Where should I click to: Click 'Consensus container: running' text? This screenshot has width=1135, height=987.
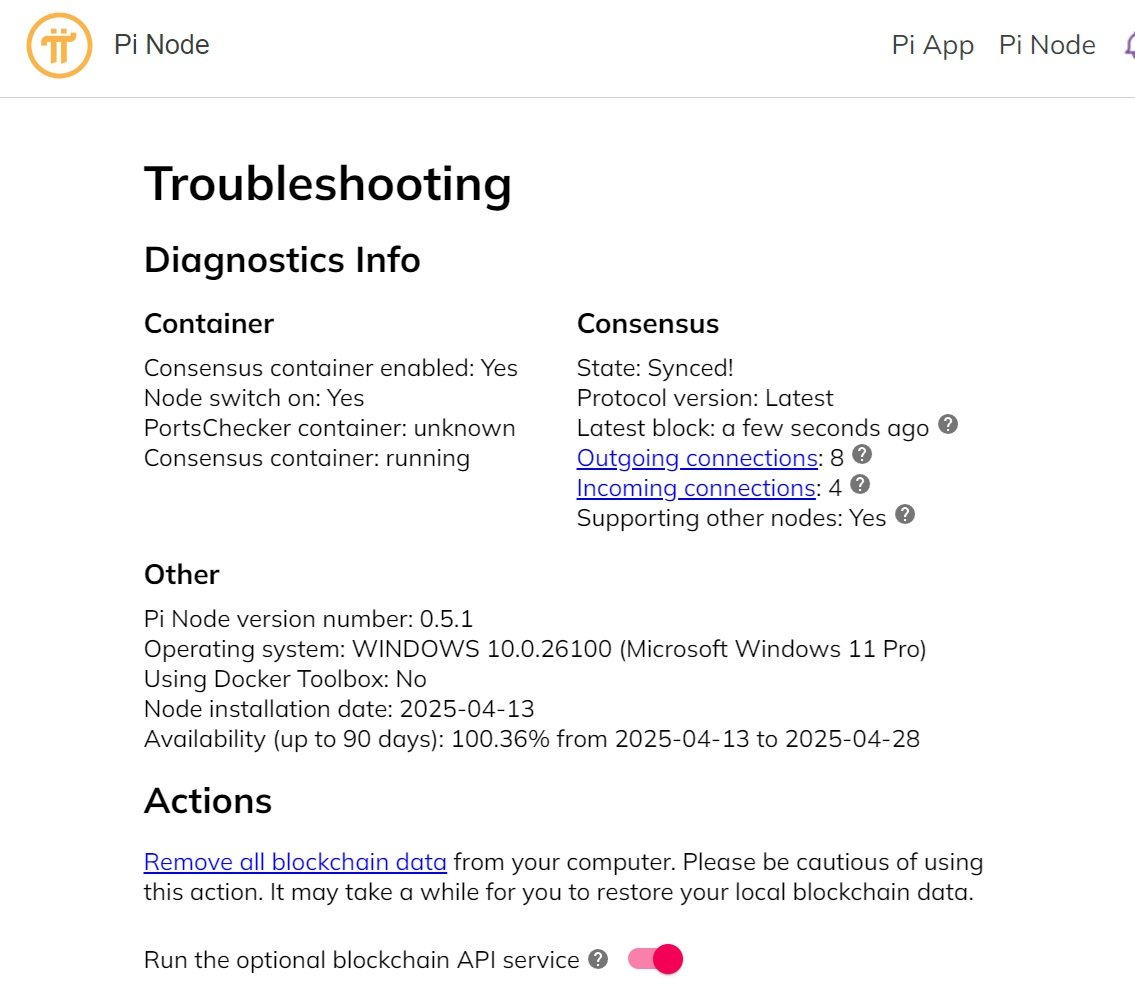point(307,458)
